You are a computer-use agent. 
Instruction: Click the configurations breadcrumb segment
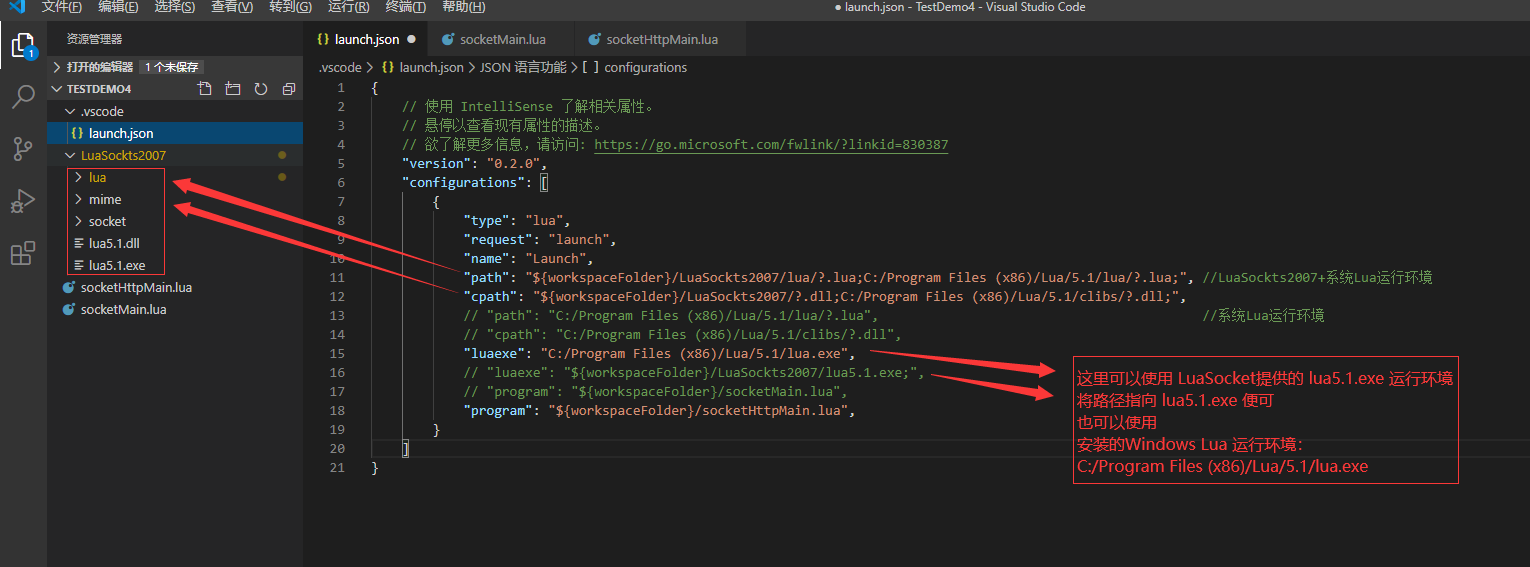click(635, 67)
